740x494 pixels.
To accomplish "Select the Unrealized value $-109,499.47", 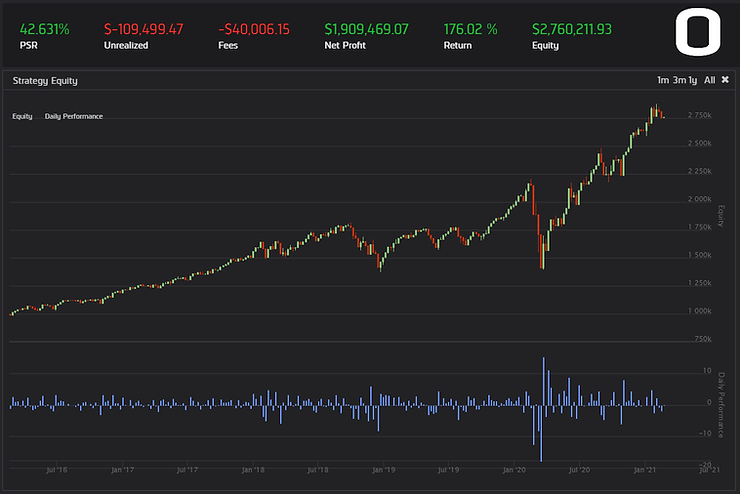I will coord(143,29).
